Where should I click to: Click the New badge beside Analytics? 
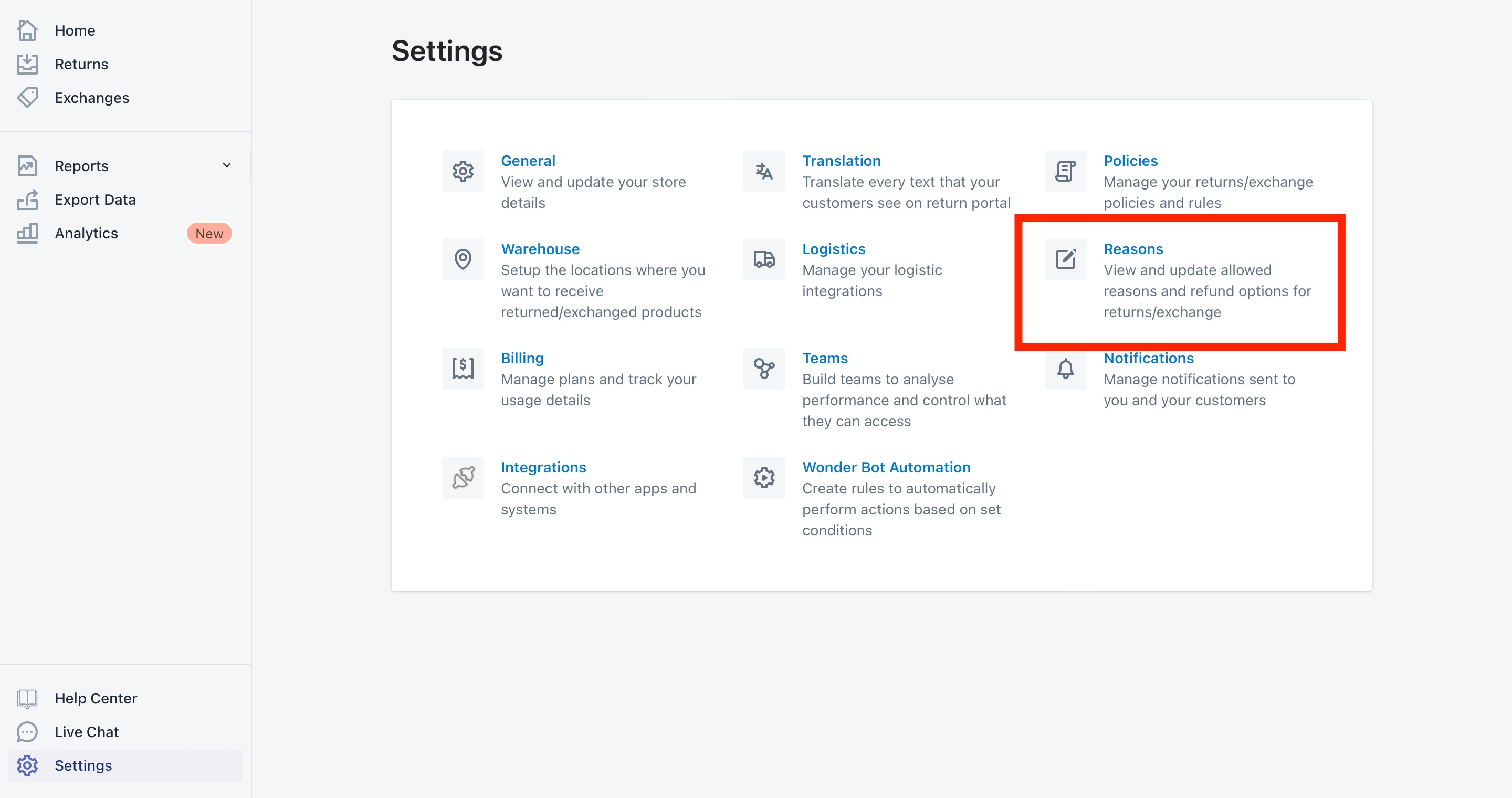coord(209,234)
